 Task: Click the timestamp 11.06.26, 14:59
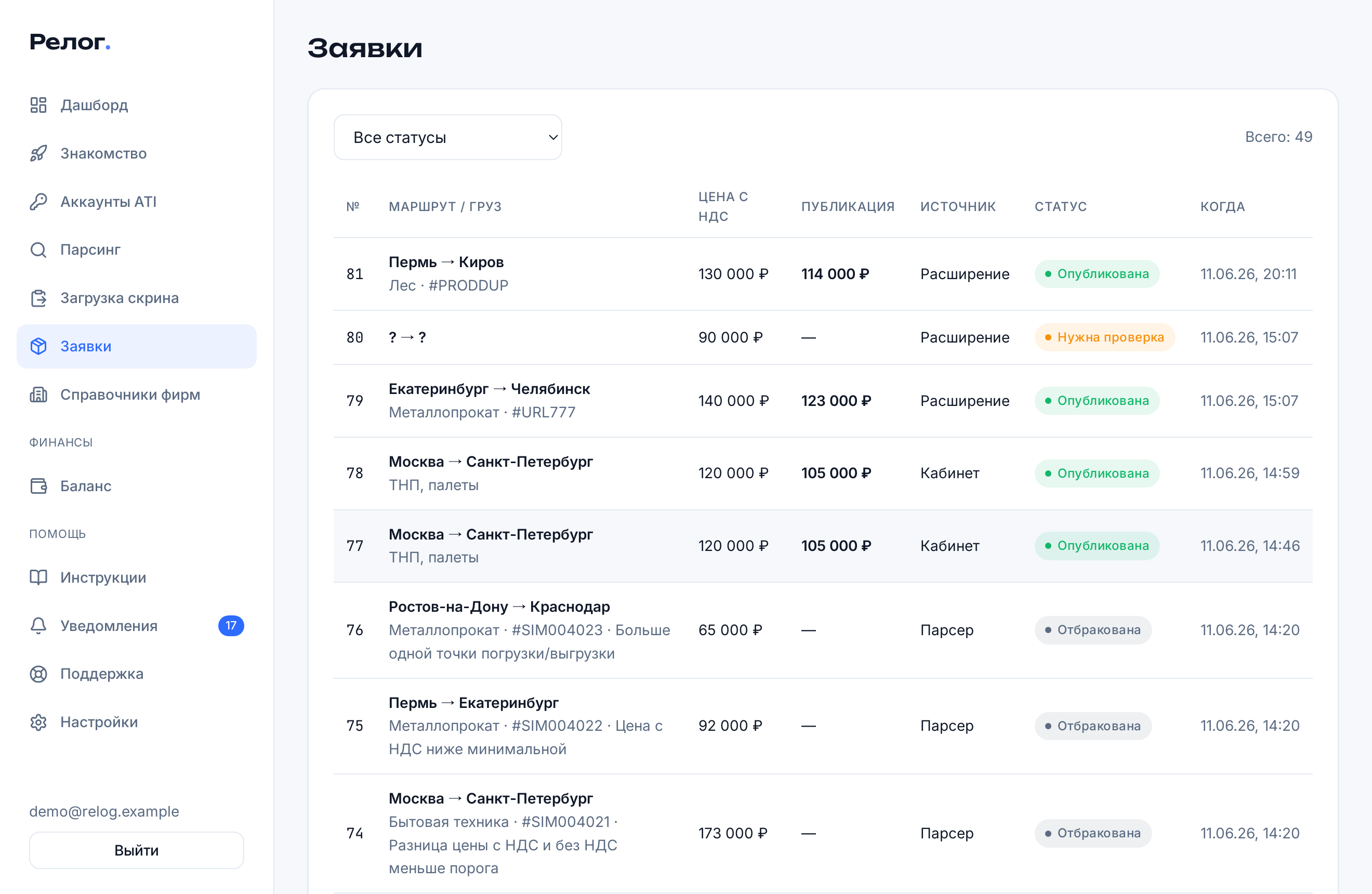1250,473
